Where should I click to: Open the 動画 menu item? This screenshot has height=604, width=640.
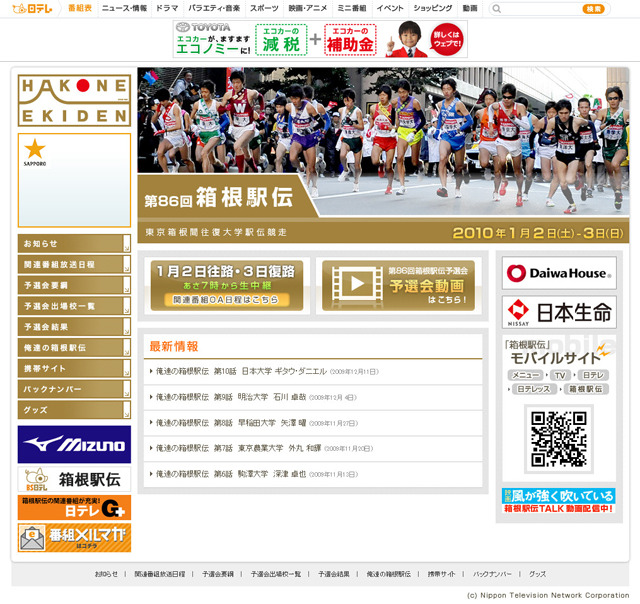tap(470, 8)
